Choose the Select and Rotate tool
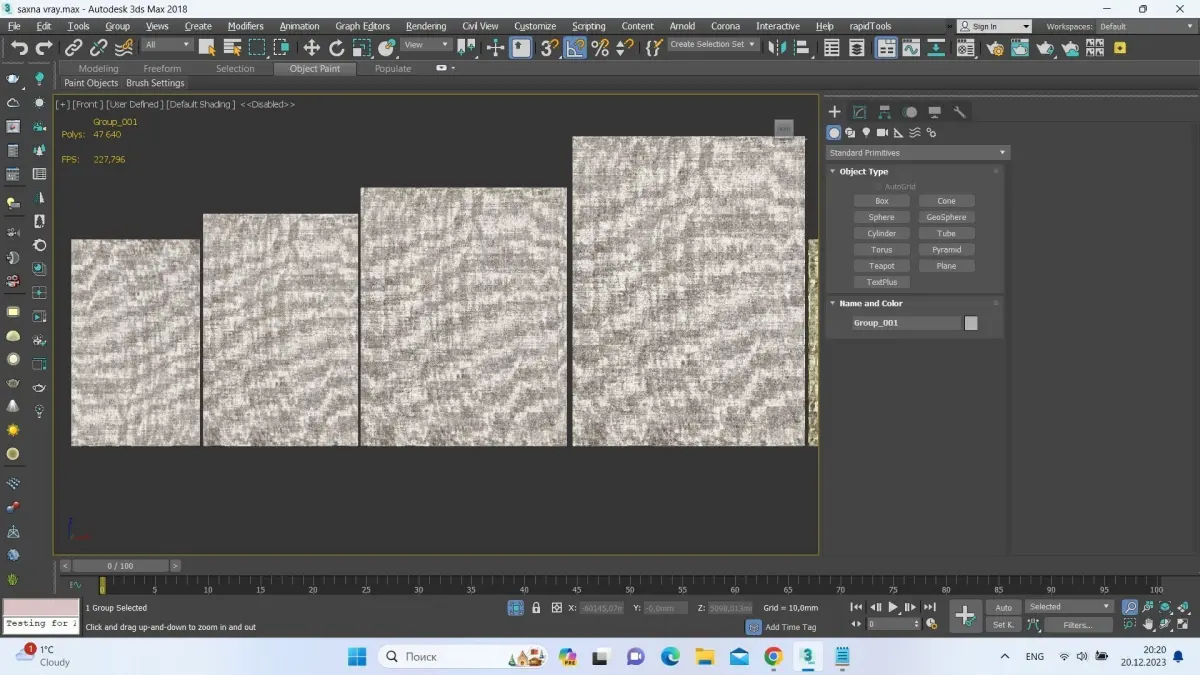The width and height of the screenshot is (1200, 675). coord(337,47)
